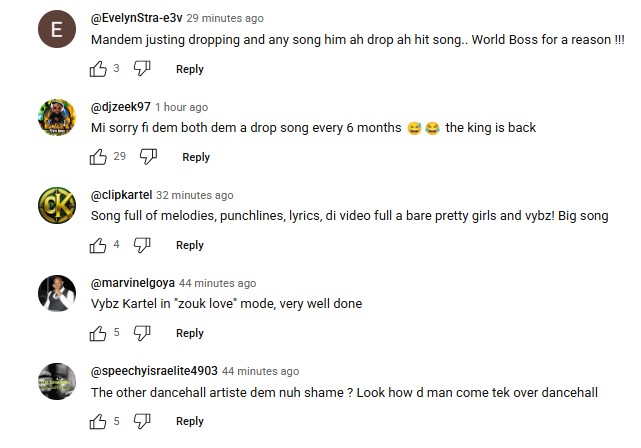Dislike the comment by @clipkartel
The height and width of the screenshot is (448, 641).
(x=142, y=245)
